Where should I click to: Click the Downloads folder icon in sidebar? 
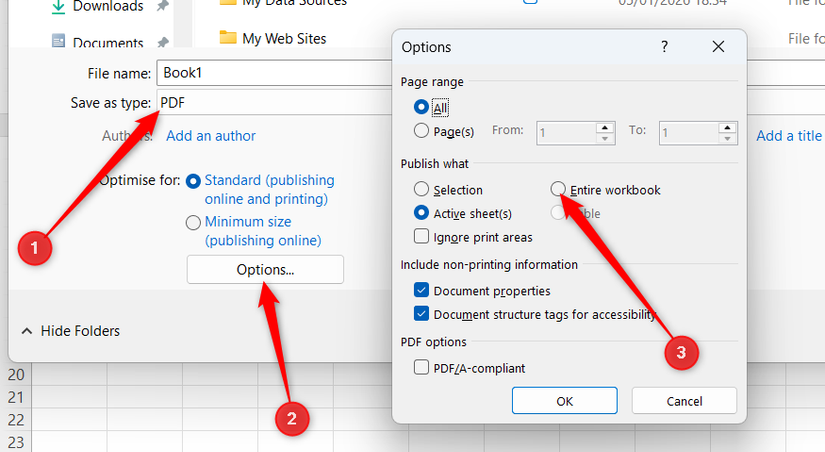pyautogui.click(x=58, y=6)
